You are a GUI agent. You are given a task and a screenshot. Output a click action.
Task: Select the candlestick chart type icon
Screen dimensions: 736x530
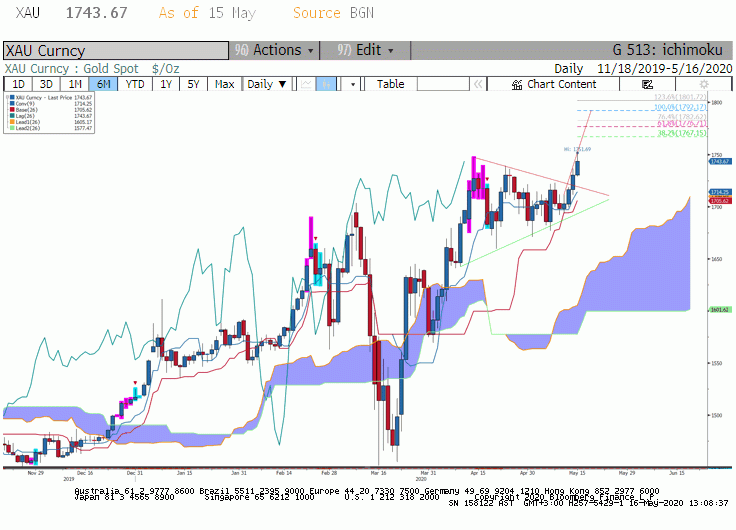point(326,84)
